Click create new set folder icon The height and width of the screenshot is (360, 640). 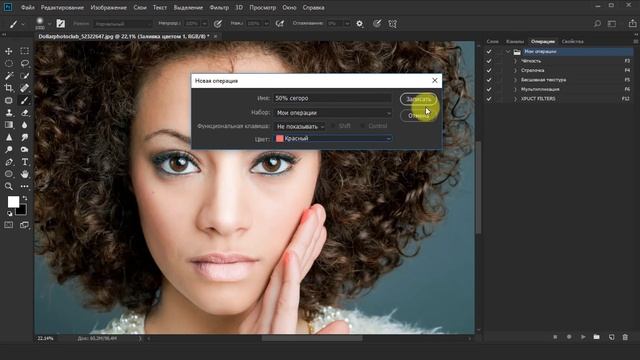(597, 337)
